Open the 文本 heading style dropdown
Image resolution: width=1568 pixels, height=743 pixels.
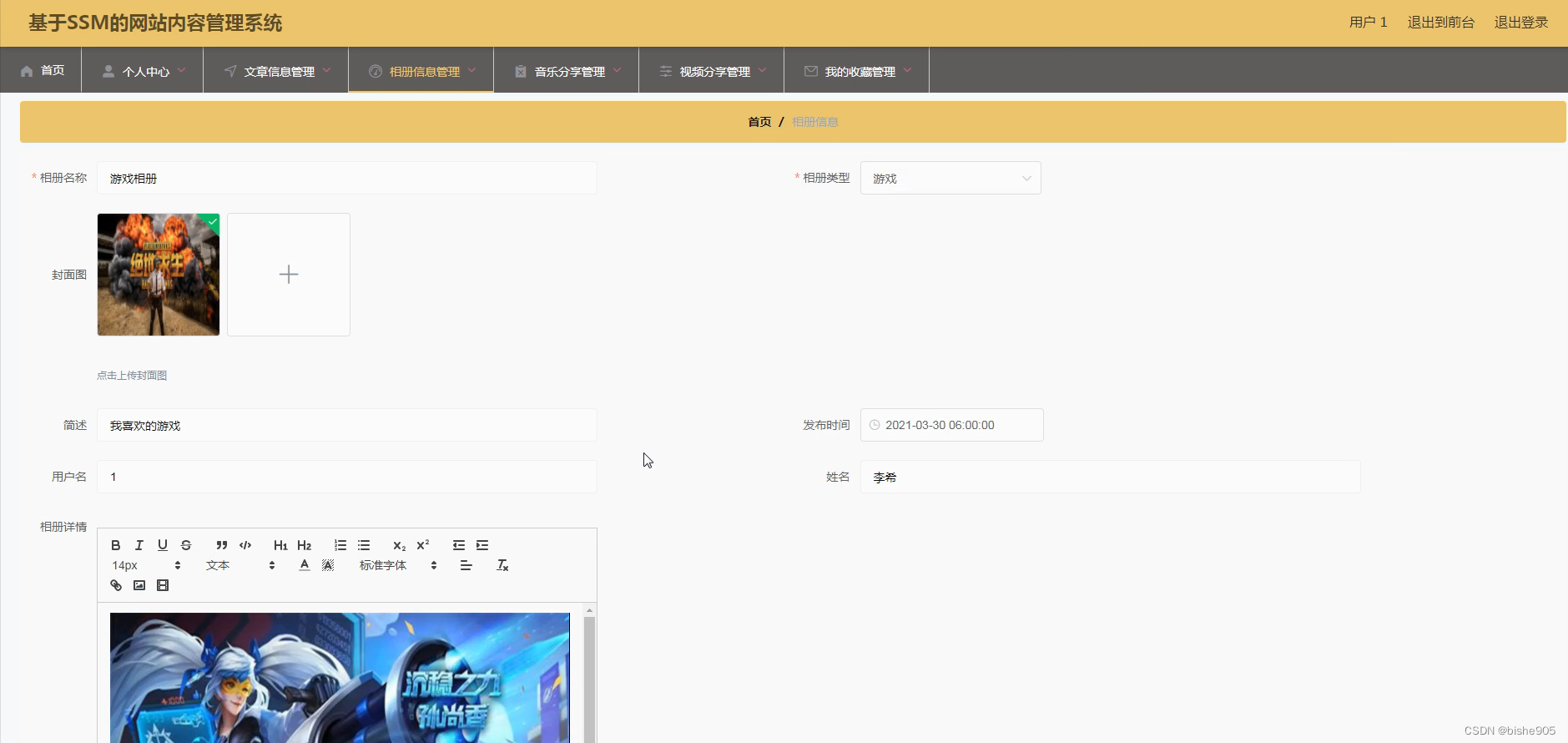coord(240,565)
